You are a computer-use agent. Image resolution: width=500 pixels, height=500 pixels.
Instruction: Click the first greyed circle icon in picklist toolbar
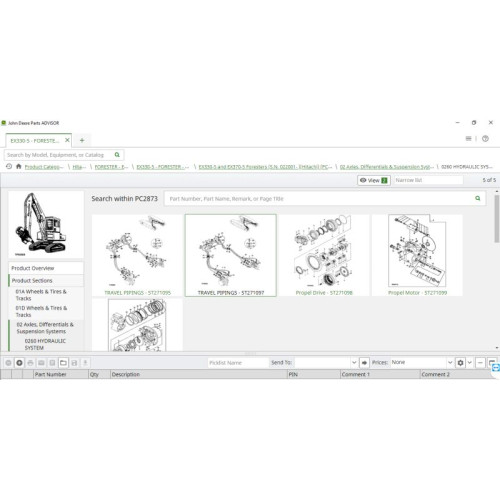8,363
